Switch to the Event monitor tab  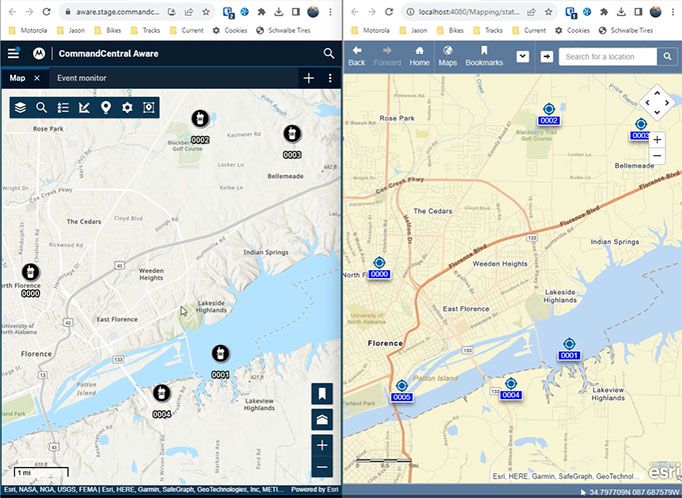coord(81,78)
